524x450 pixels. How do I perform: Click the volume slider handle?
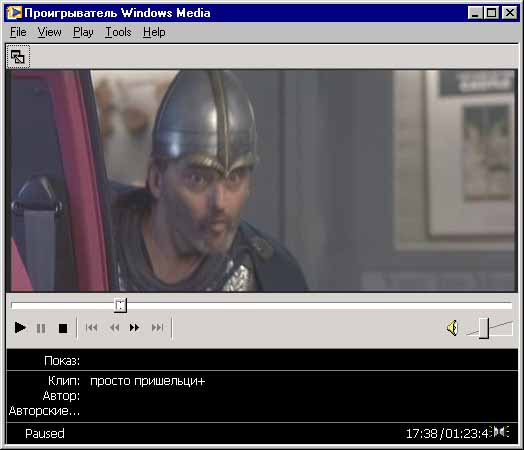pos(484,328)
